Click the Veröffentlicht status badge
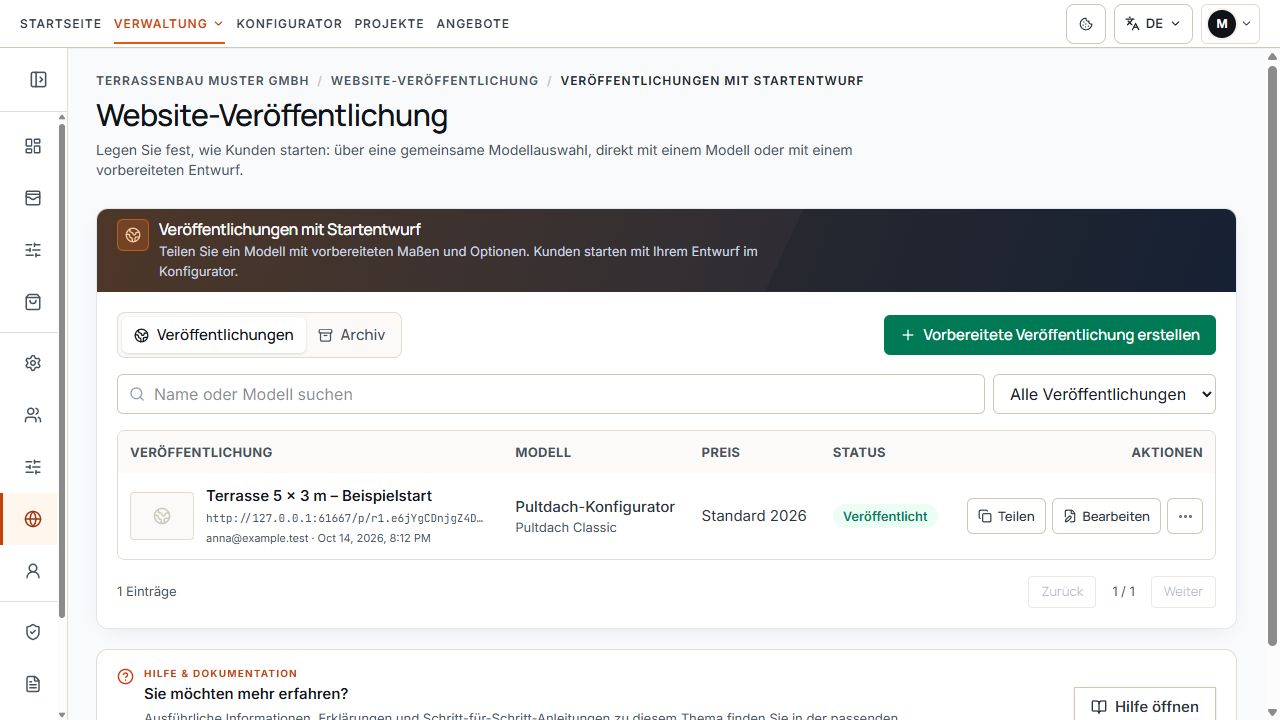This screenshot has height=720, width=1280. [885, 516]
